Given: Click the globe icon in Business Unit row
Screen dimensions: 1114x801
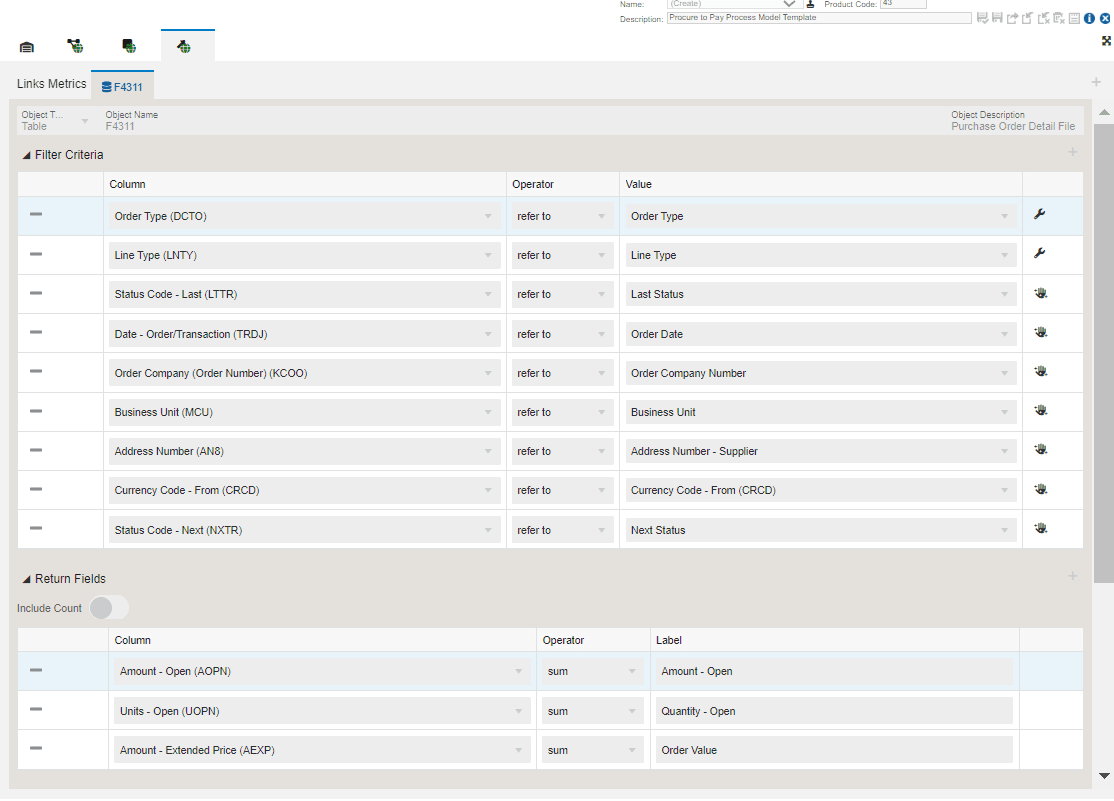Looking at the screenshot, I should [x=1041, y=410].
